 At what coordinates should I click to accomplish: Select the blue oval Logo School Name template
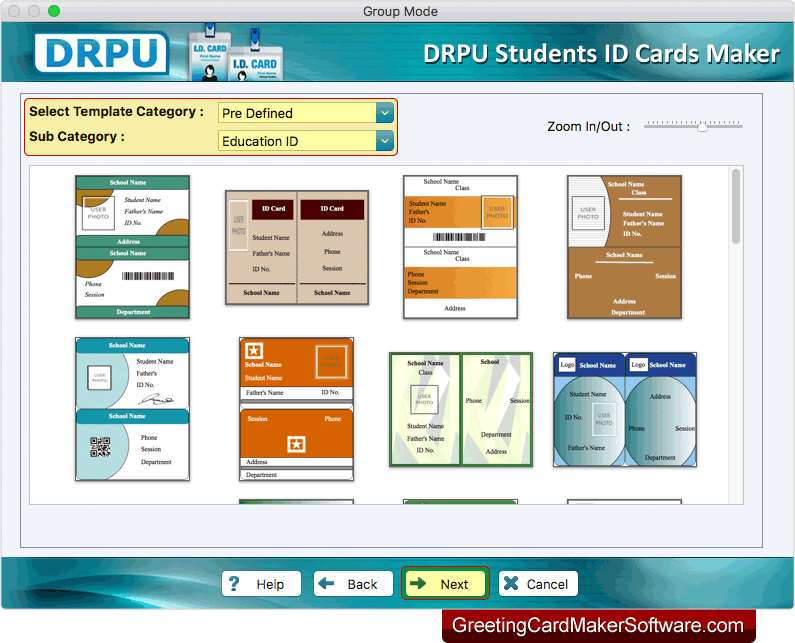tap(625, 409)
